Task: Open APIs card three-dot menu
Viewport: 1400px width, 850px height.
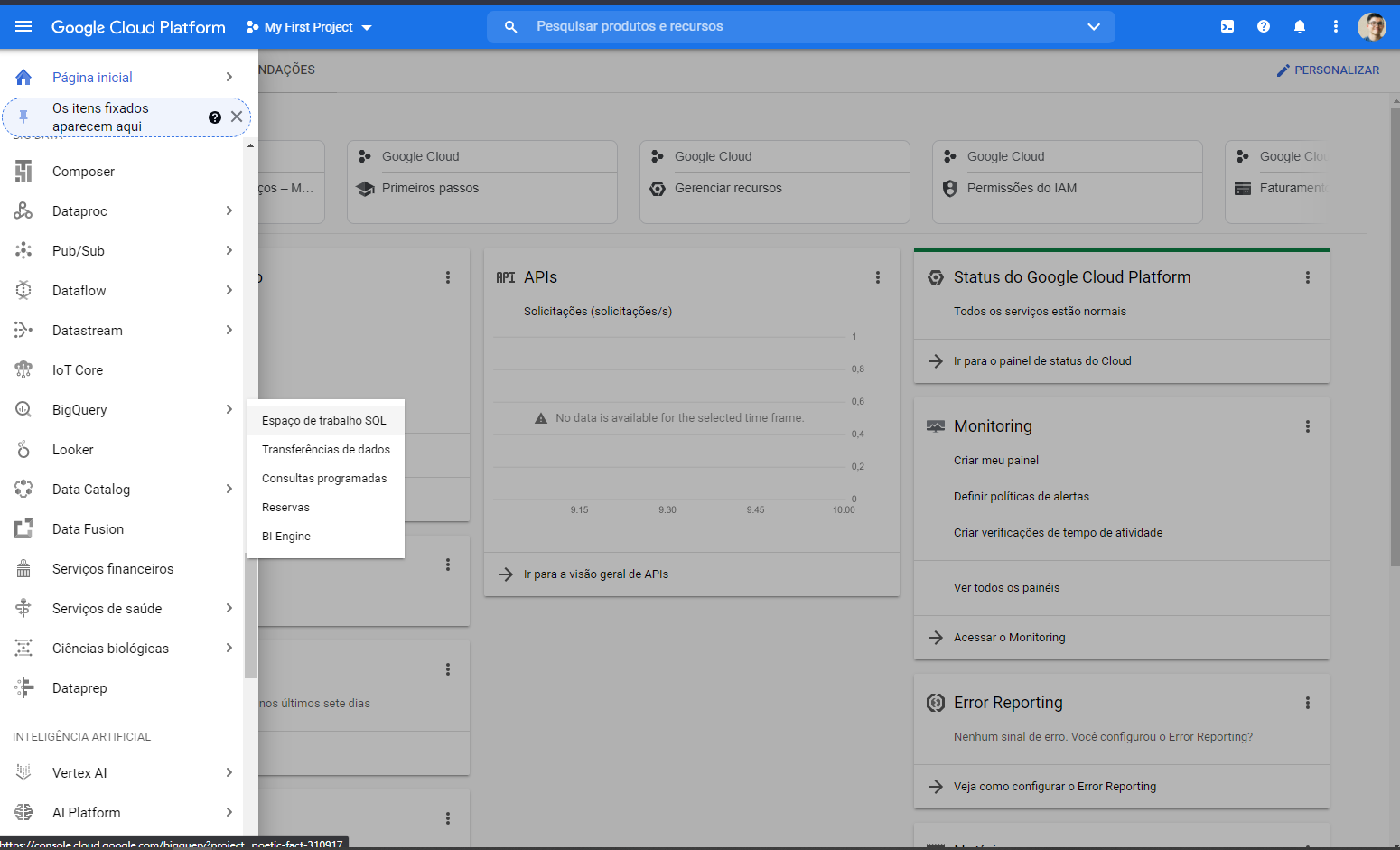Action: tap(878, 277)
